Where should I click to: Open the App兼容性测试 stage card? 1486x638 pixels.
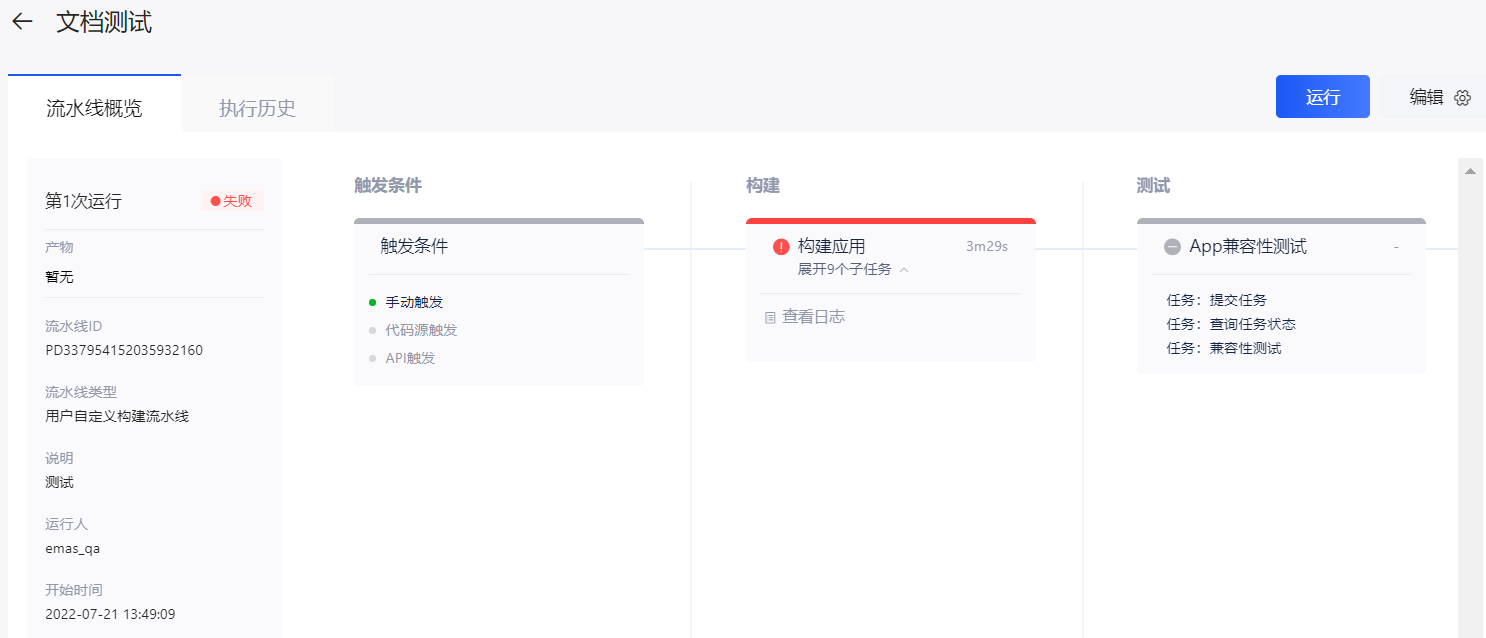tap(1248, 247)
